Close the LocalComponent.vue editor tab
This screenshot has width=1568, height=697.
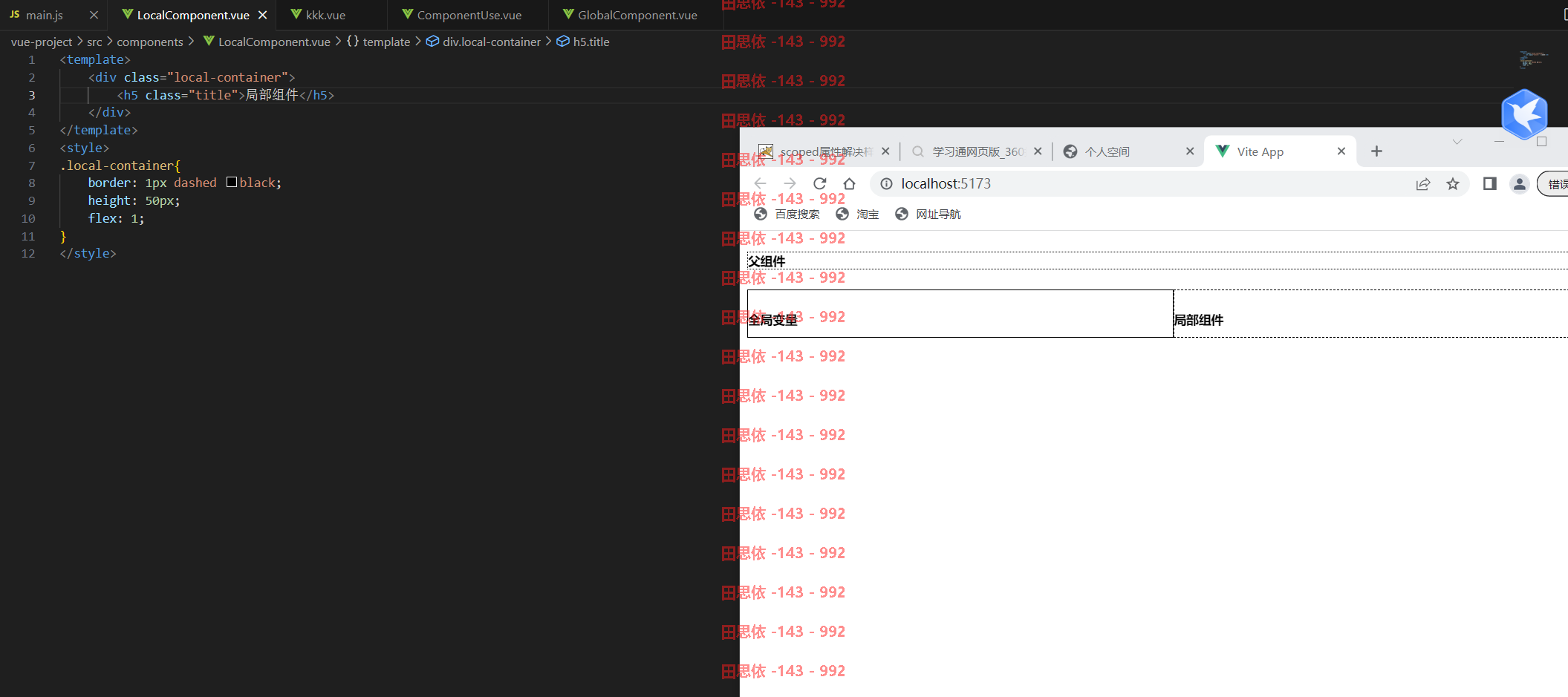262,15
